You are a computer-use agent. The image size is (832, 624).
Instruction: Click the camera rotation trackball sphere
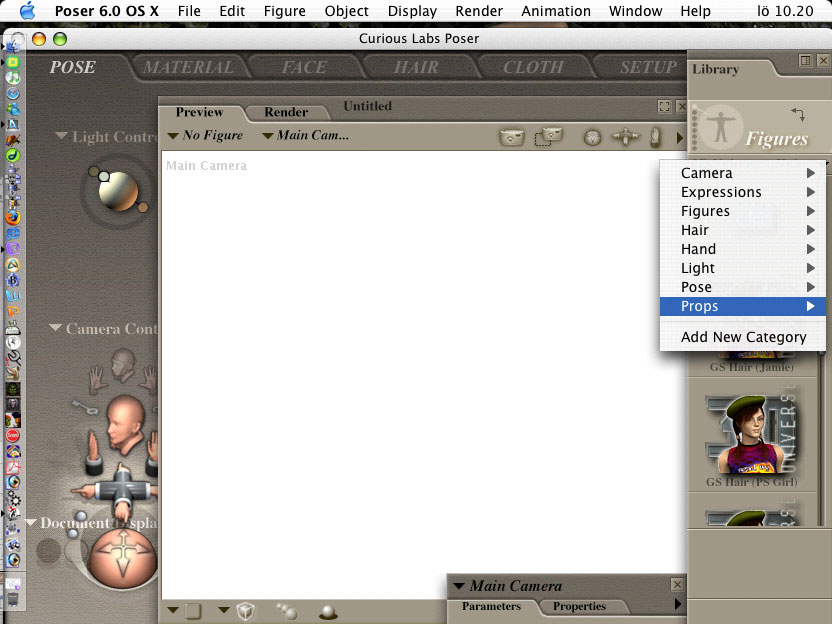[x=123, y=559]
